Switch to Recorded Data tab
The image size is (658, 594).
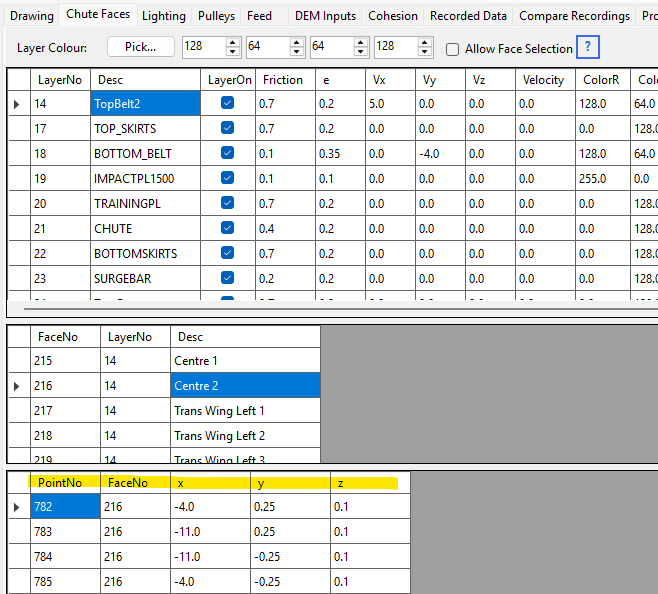pos(468,16)
